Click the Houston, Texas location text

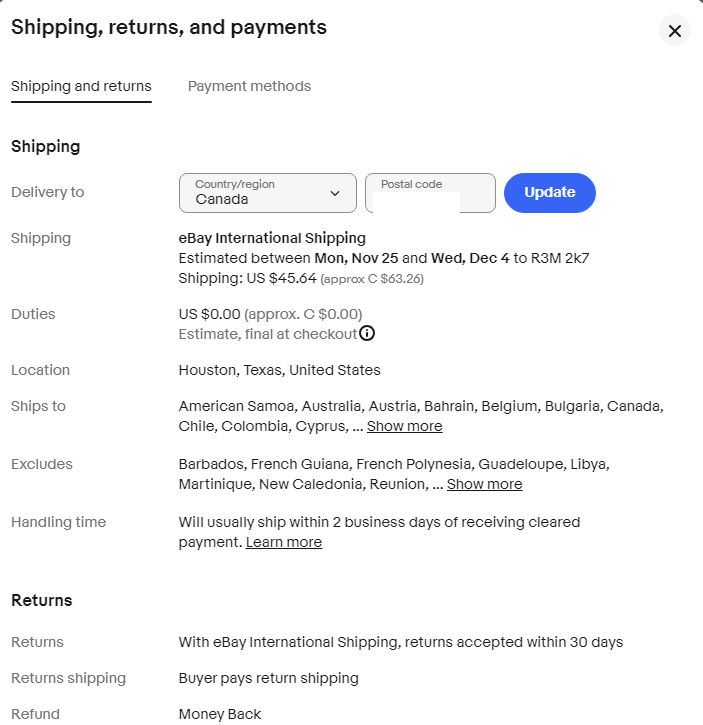pos(279,370)
